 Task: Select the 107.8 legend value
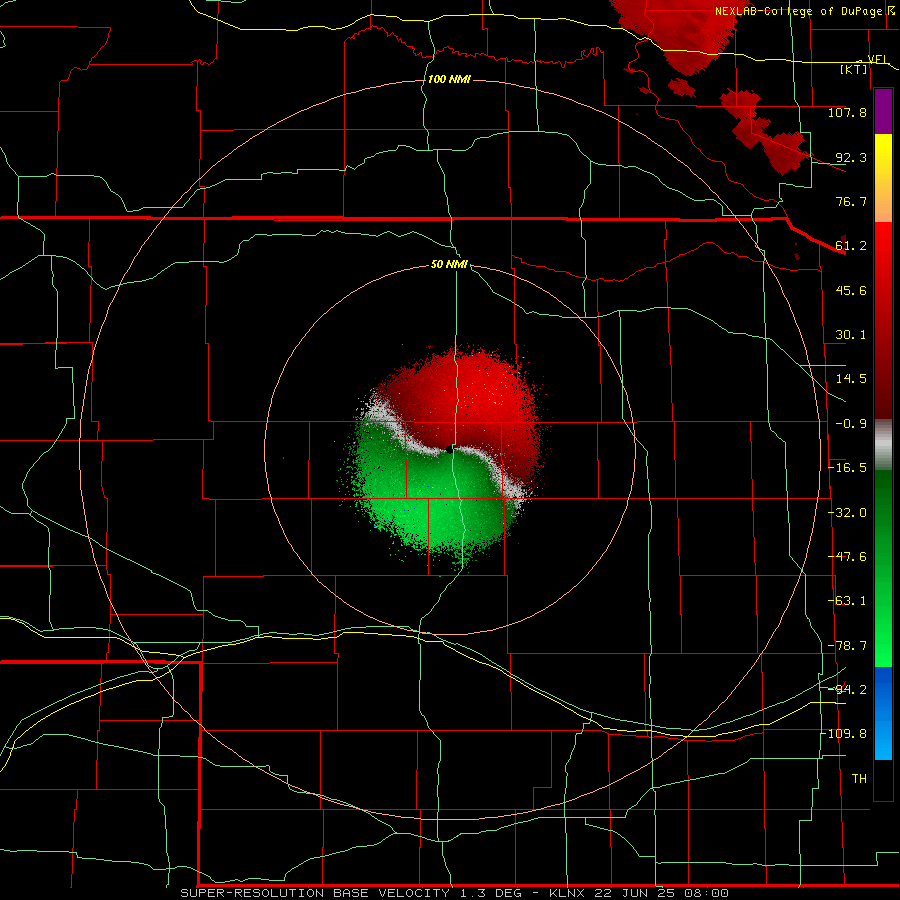(847, 112)
